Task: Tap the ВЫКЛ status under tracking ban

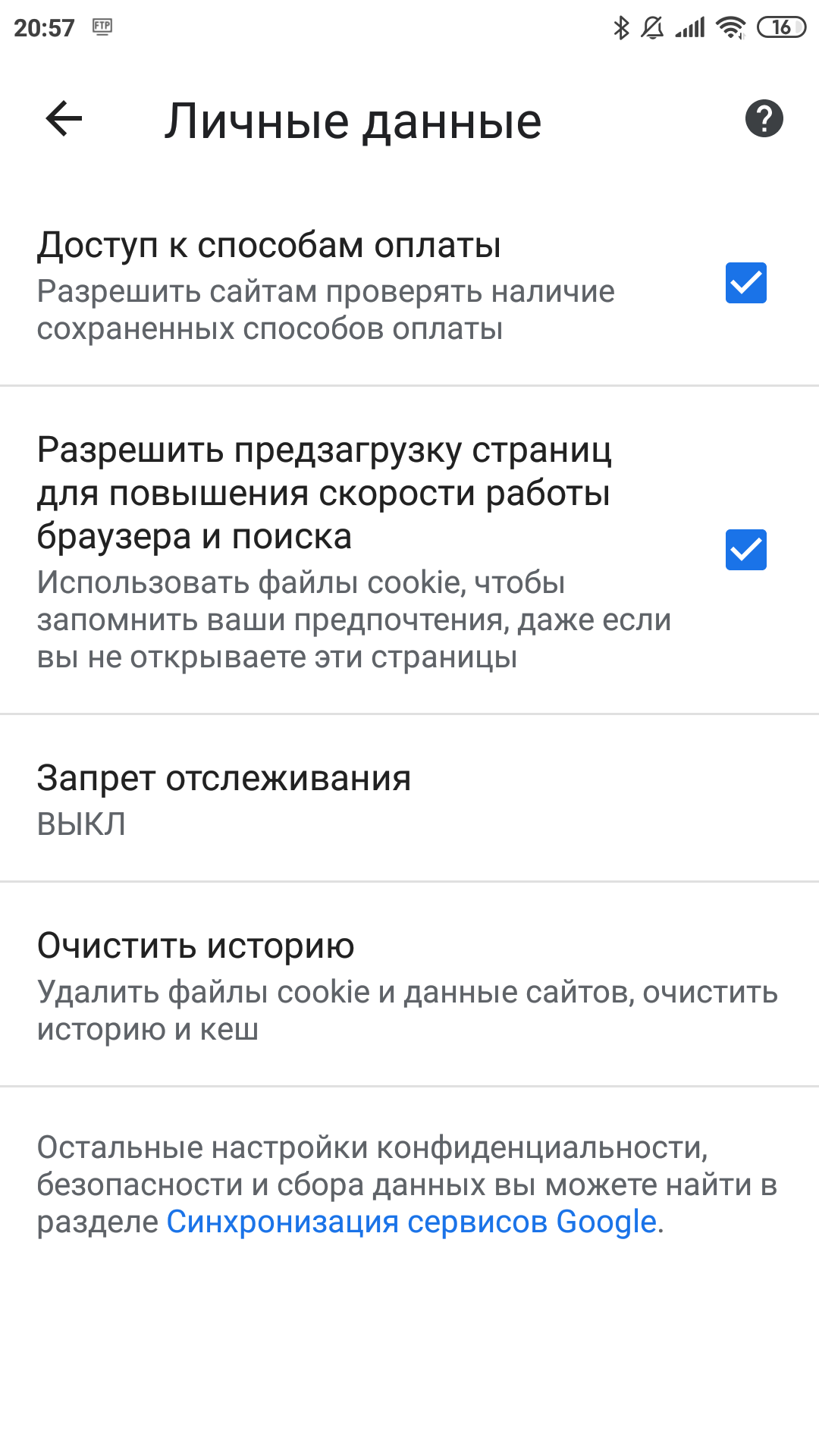Action: click(81, 824)
